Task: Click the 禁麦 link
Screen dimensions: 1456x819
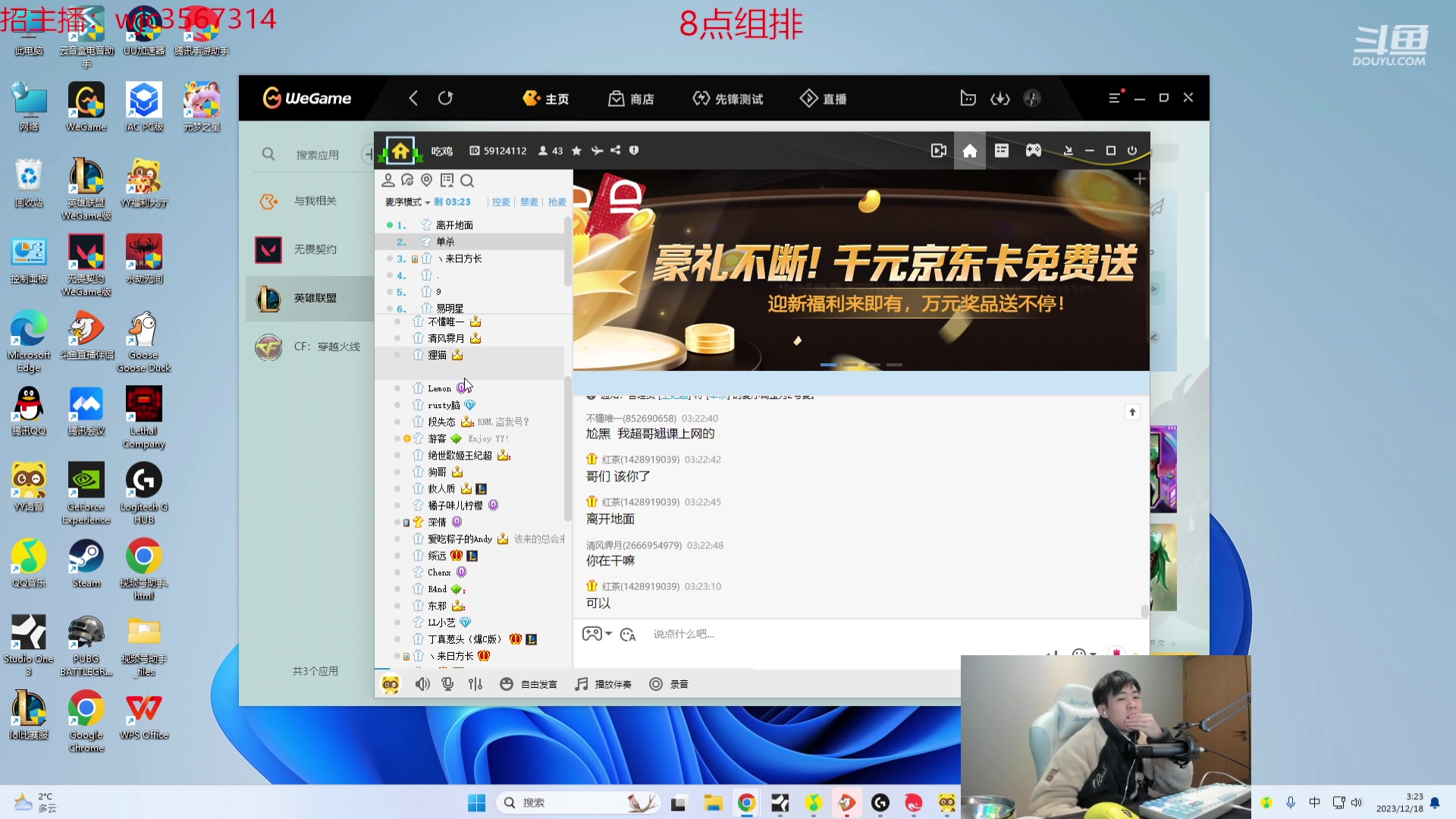Action: [529, 202]
